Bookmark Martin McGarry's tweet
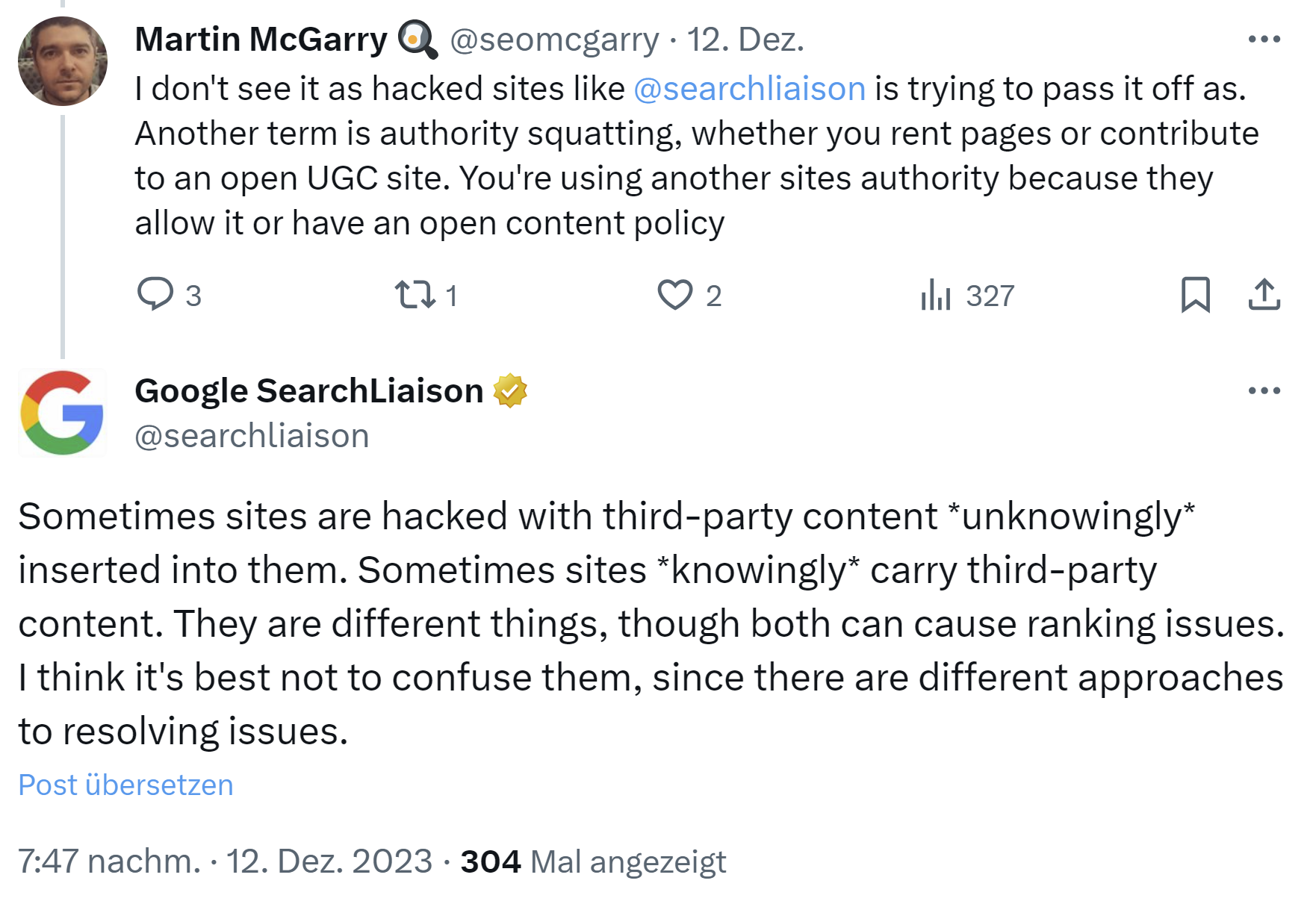This screenshot has width=1316, height=907. [x=1196, y=296]
